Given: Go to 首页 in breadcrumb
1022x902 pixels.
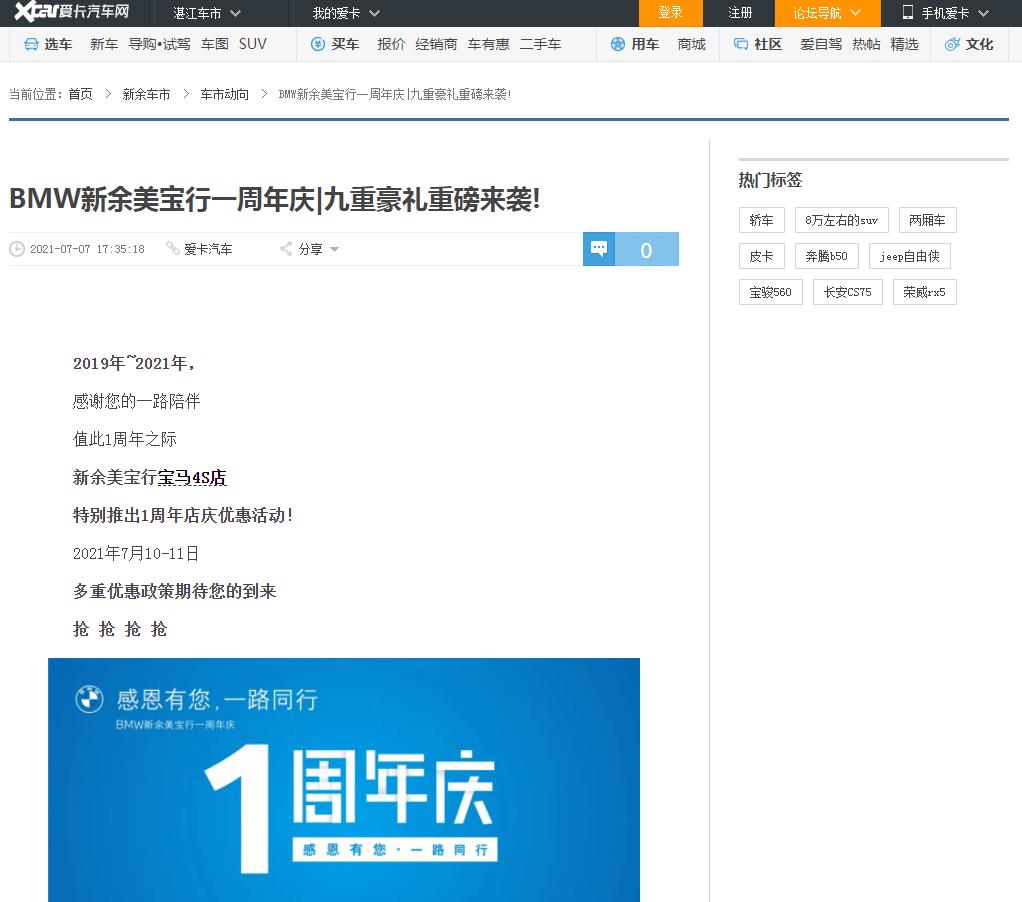Looking at the screenshot, I should pos(80,95).
